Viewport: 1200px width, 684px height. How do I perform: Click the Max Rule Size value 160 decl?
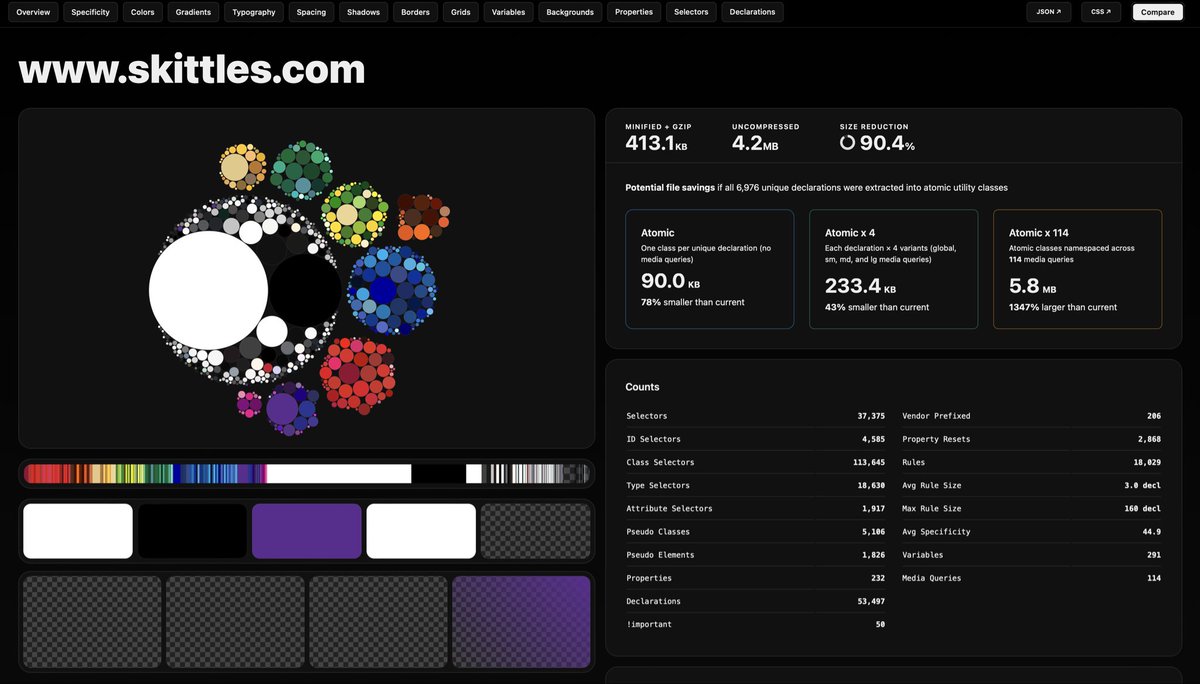click(1142, 508)
